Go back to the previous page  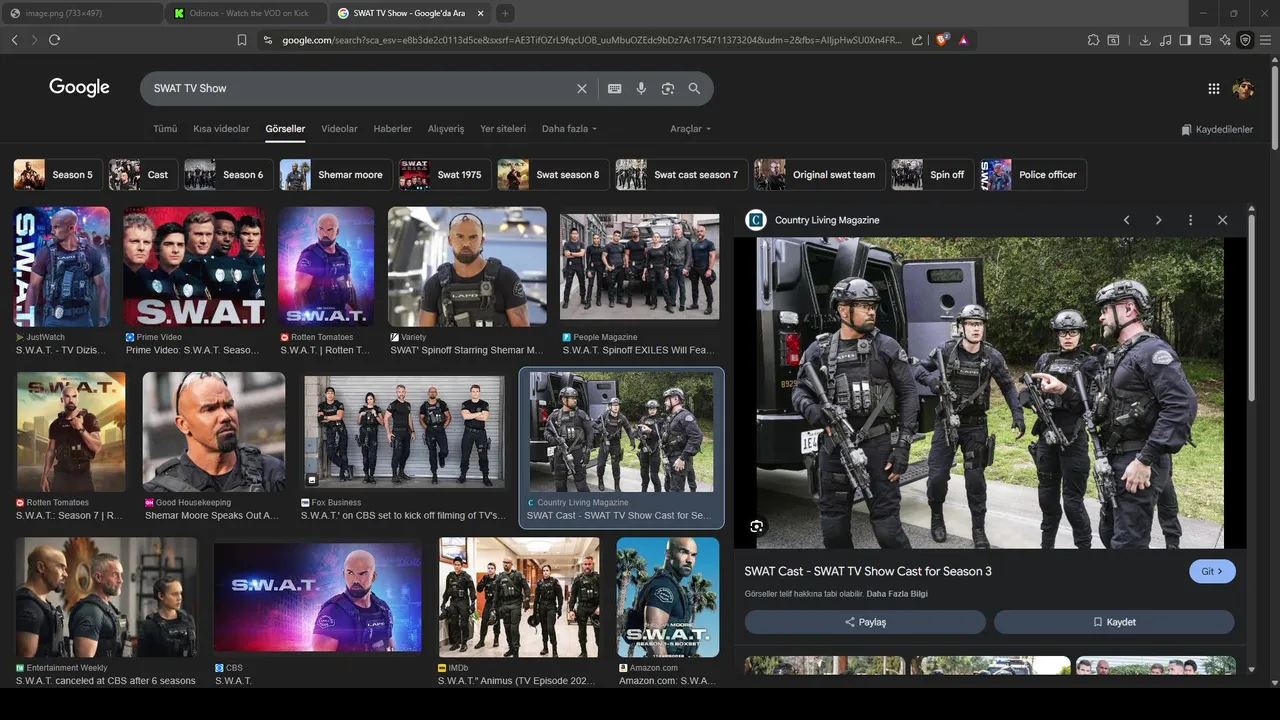(x=14, y=40)
